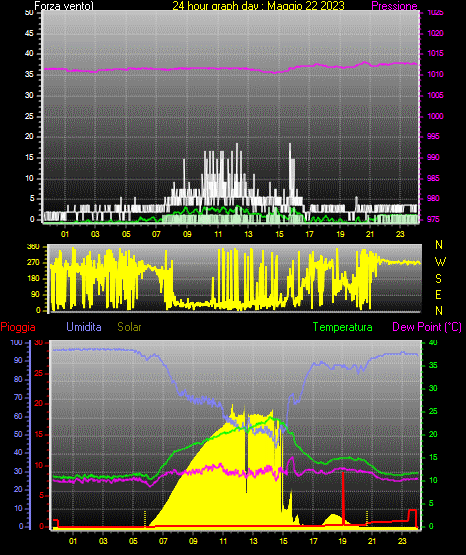This screenshot has height=555, width=466.
Task: Click the Pressione legend label
Action: click(x=394, y=6)
